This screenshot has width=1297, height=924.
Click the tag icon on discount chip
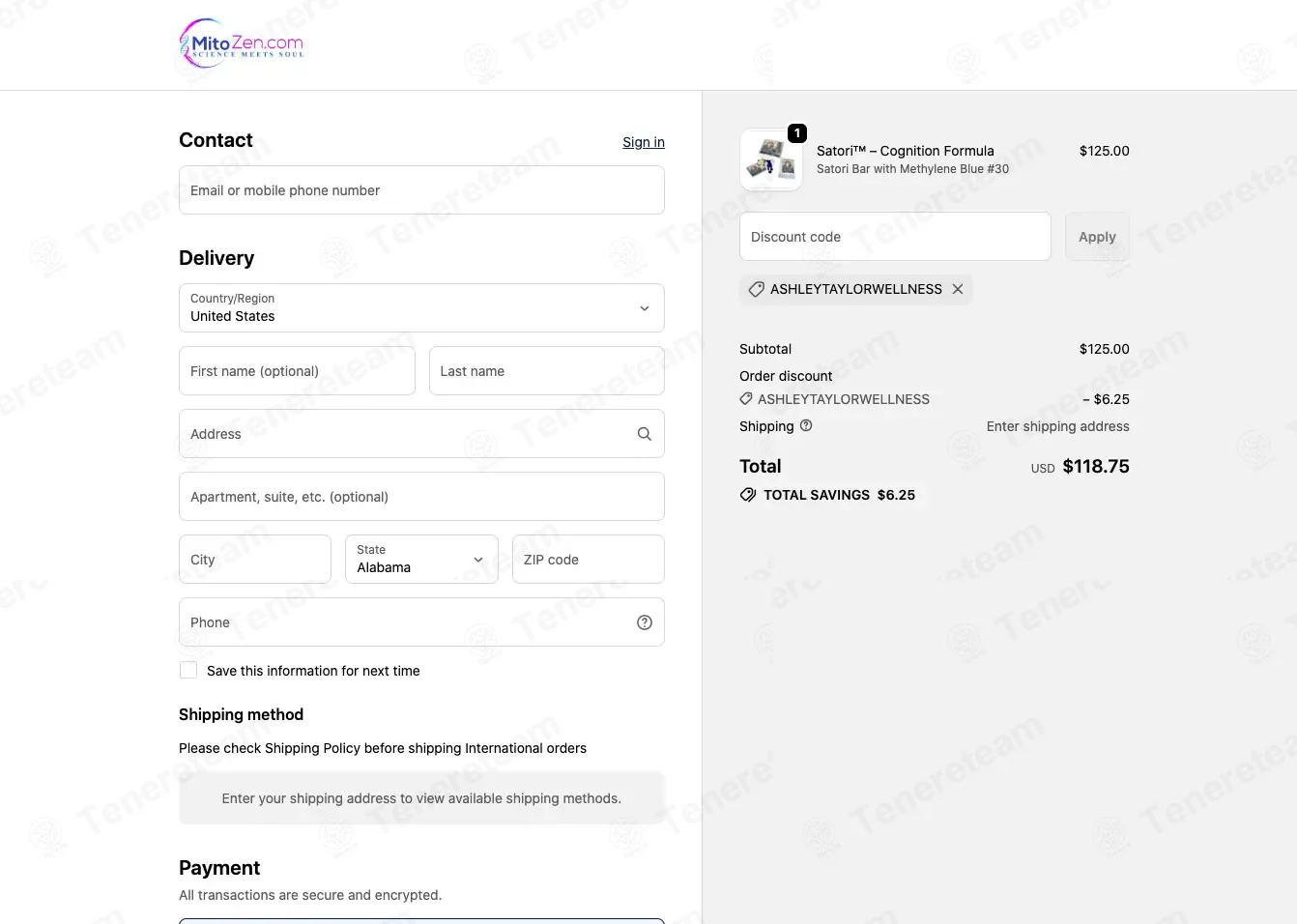tap(757, 289)
